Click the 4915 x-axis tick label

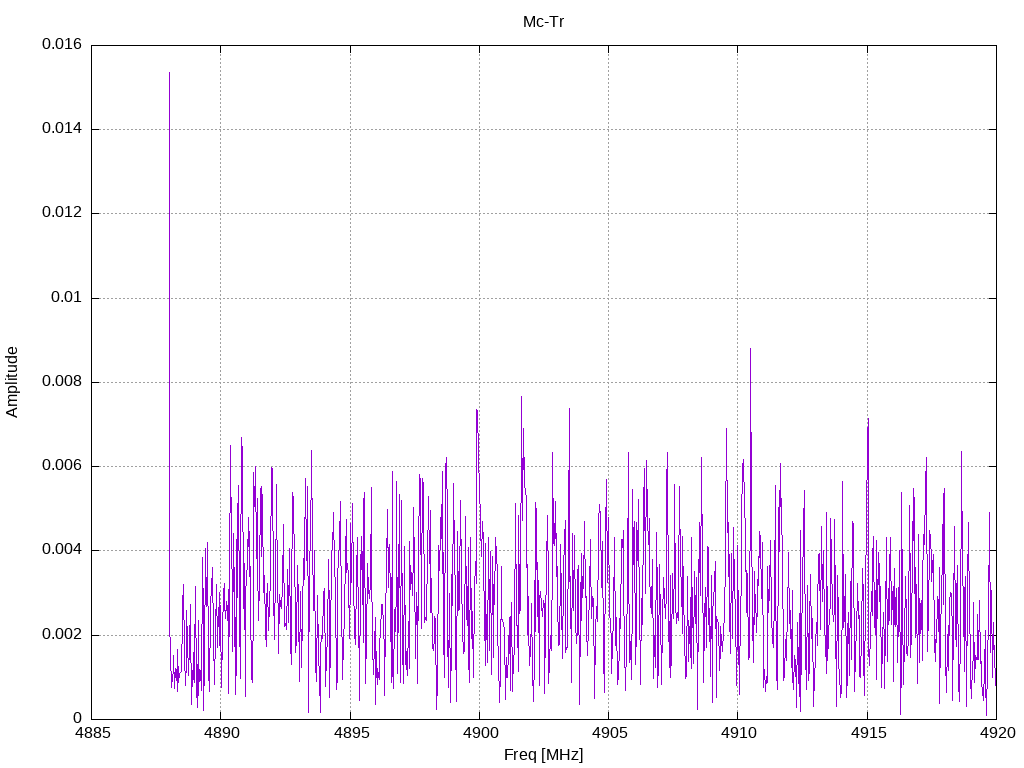[x=867, y=733]
